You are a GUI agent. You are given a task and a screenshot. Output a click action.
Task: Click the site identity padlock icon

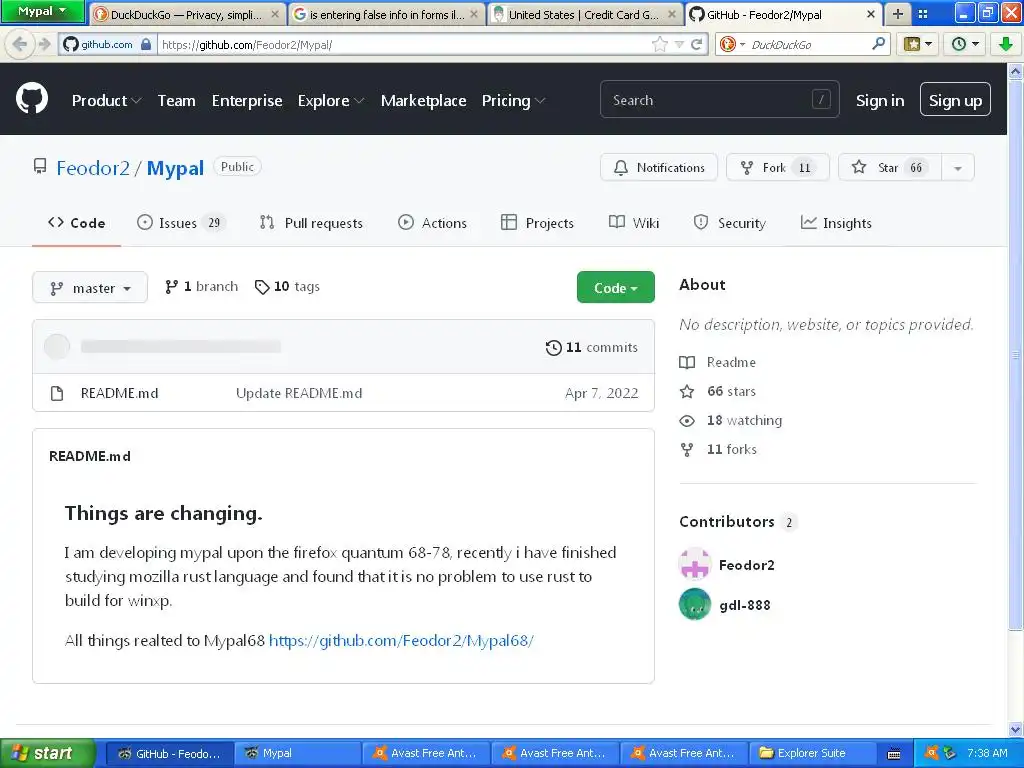(x=146, y=44)
